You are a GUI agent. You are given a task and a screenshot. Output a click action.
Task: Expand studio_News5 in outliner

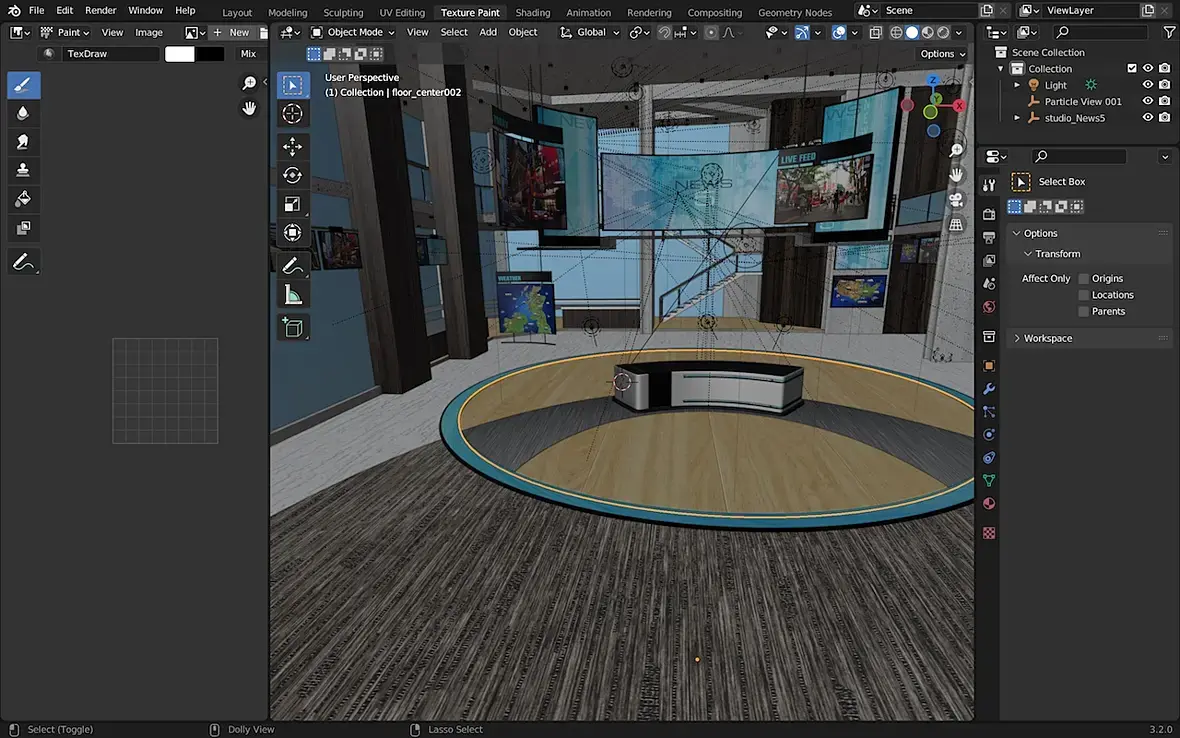click(1017, 118)
